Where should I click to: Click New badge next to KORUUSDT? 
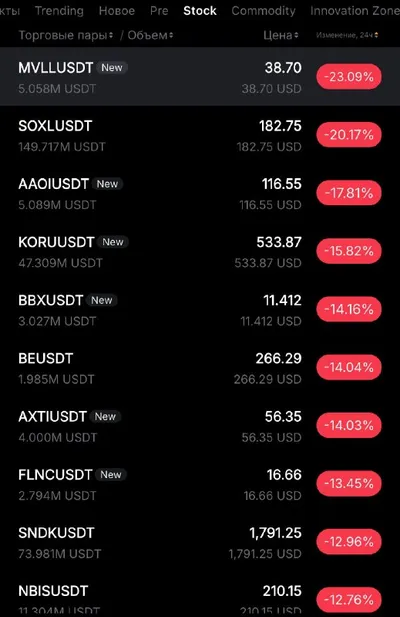[x=113, y=242]
